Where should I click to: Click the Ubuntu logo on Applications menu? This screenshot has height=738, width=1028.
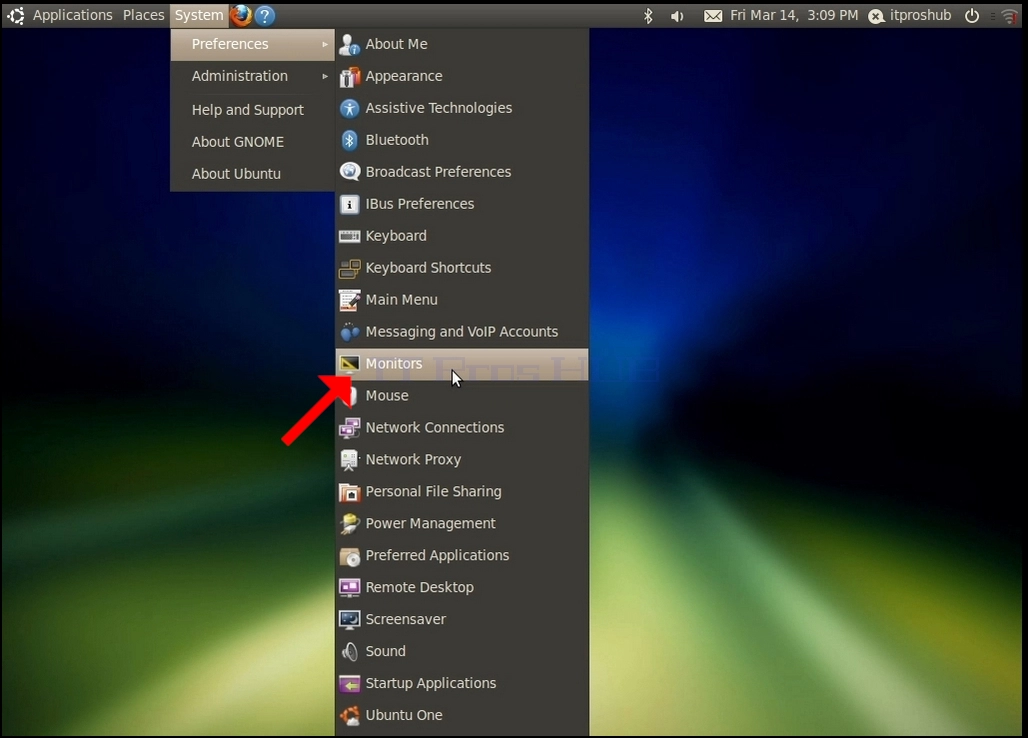coord(16,15)
